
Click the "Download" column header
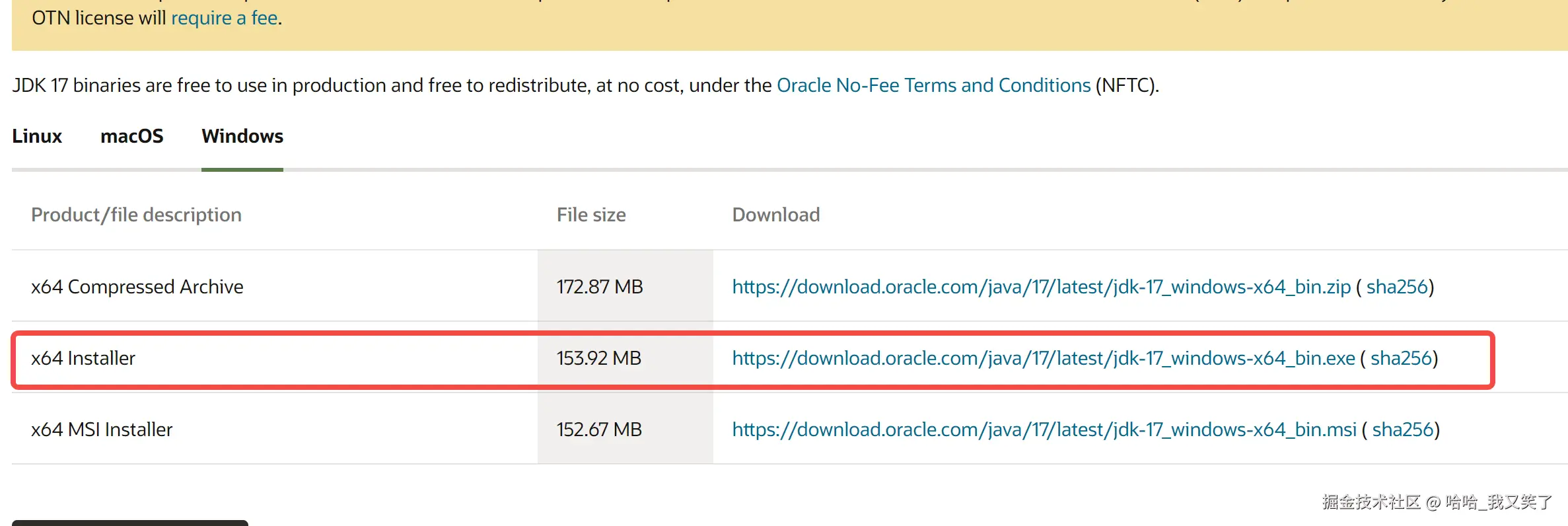point(776,215)
